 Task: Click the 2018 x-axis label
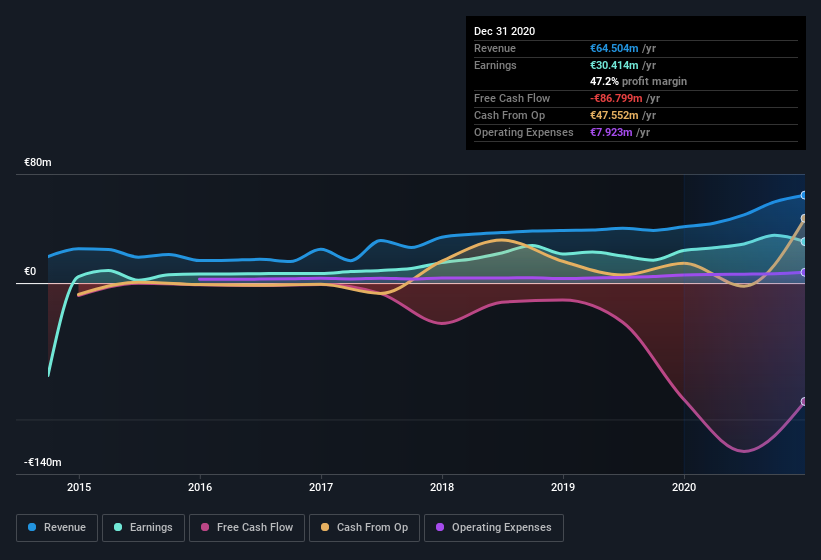coord(442,487)
